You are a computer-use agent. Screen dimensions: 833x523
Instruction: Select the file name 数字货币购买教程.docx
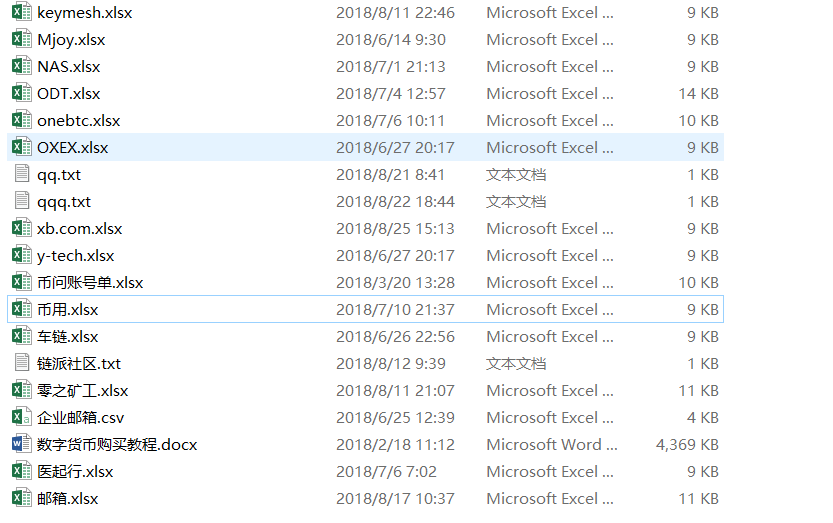click(117, 444)
